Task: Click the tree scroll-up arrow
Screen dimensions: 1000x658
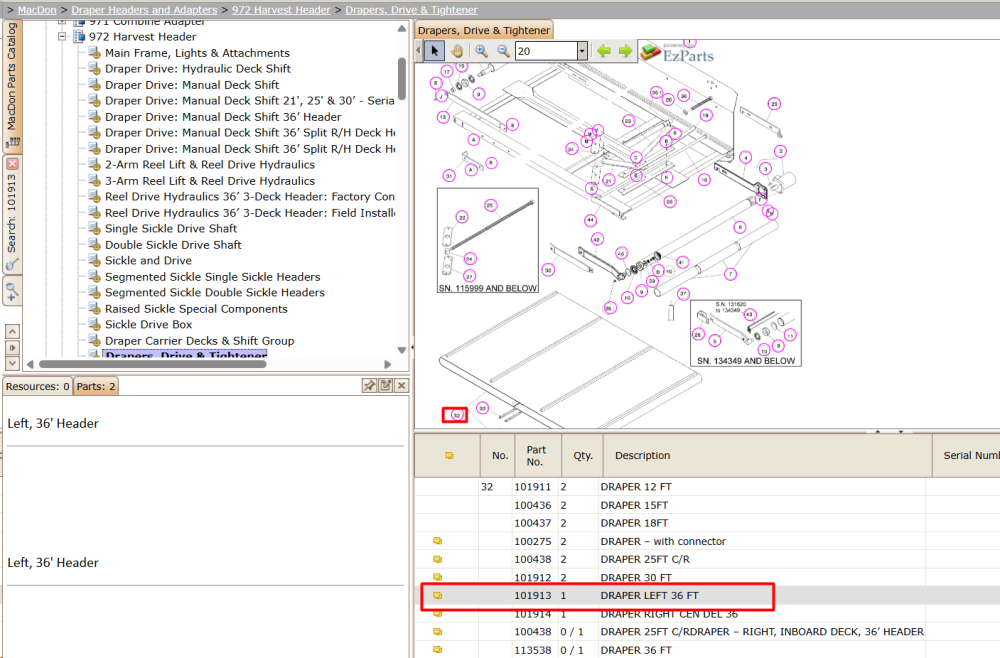Action: pyautogui.click(x=402, y=29)
